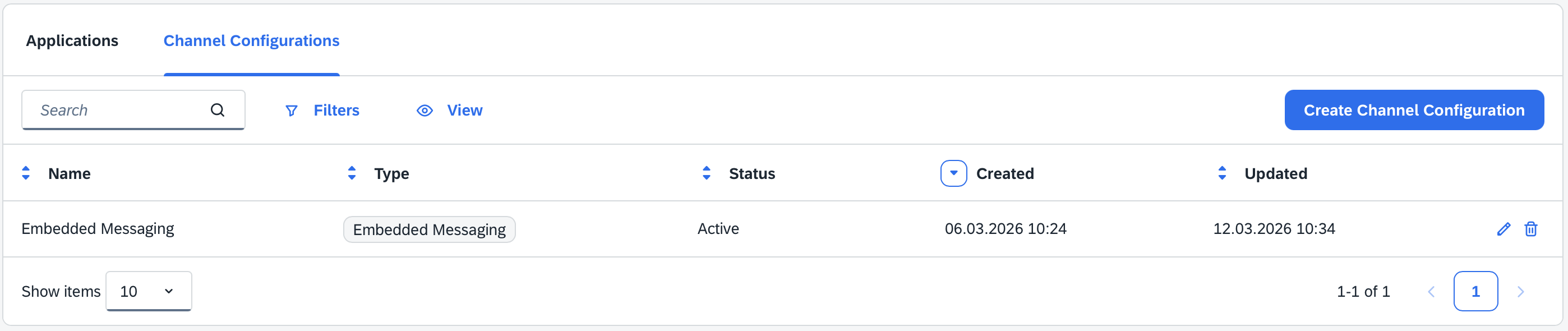The height and width of the screenshot is (331, 1568).
Task: Open the Show items count dropdown
Action: 149,291
